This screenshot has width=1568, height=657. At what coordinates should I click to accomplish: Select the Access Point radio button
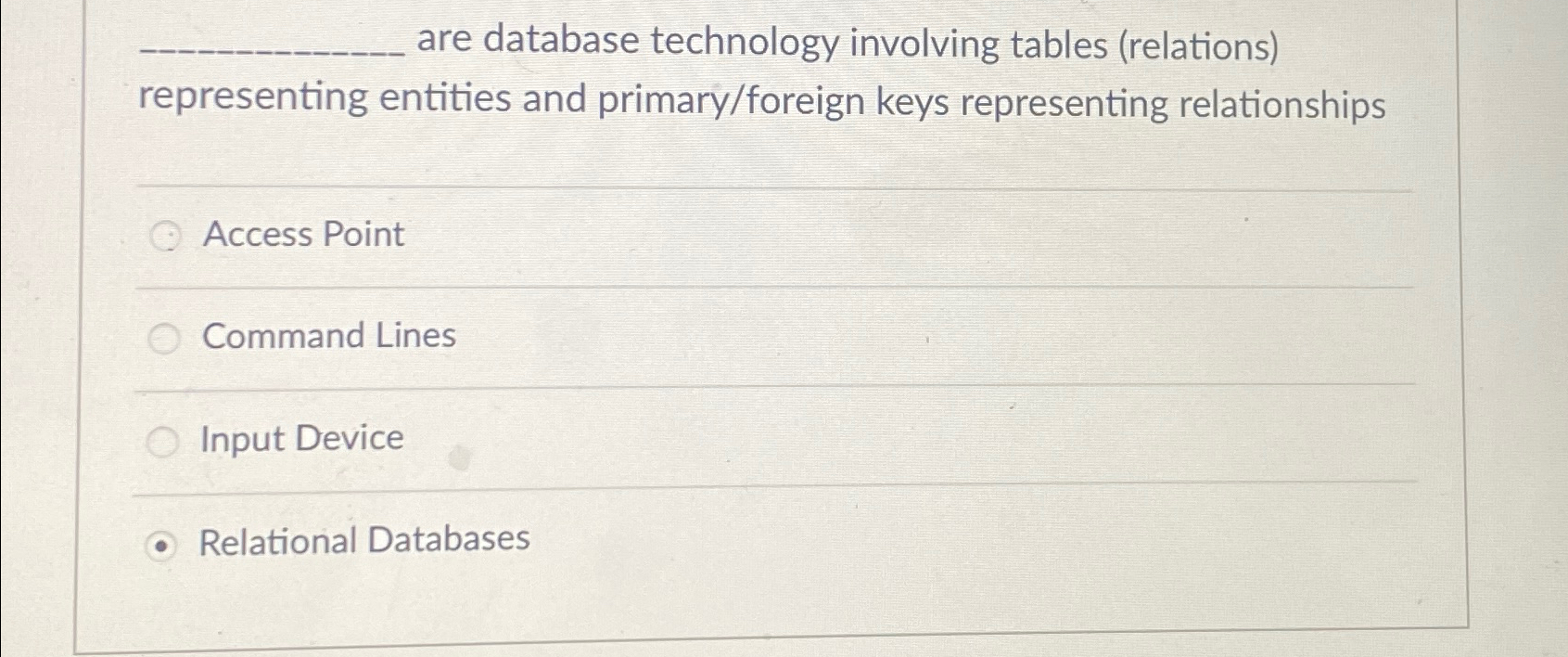(165, 237)
